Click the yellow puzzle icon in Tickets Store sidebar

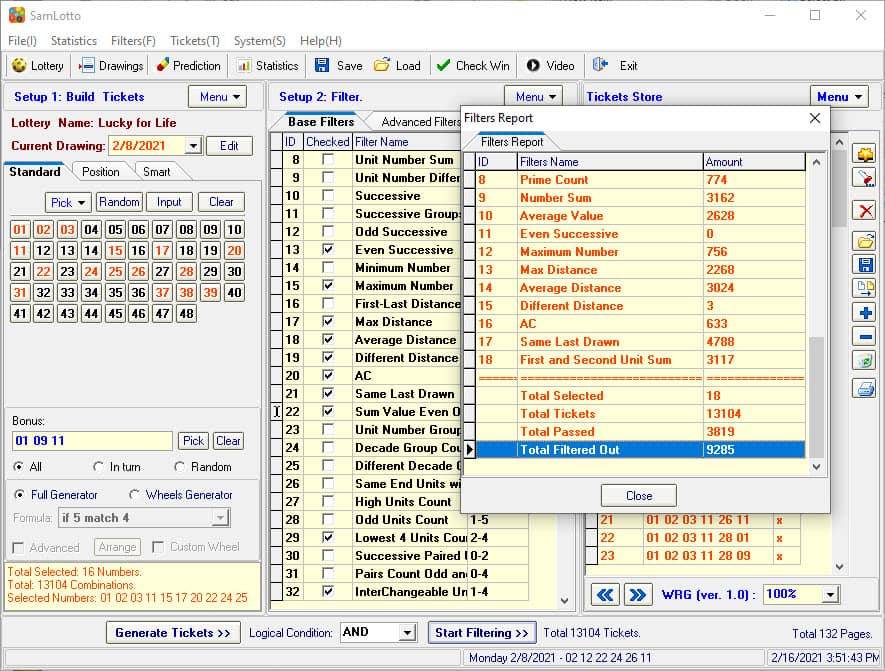[x=865, y=154]
